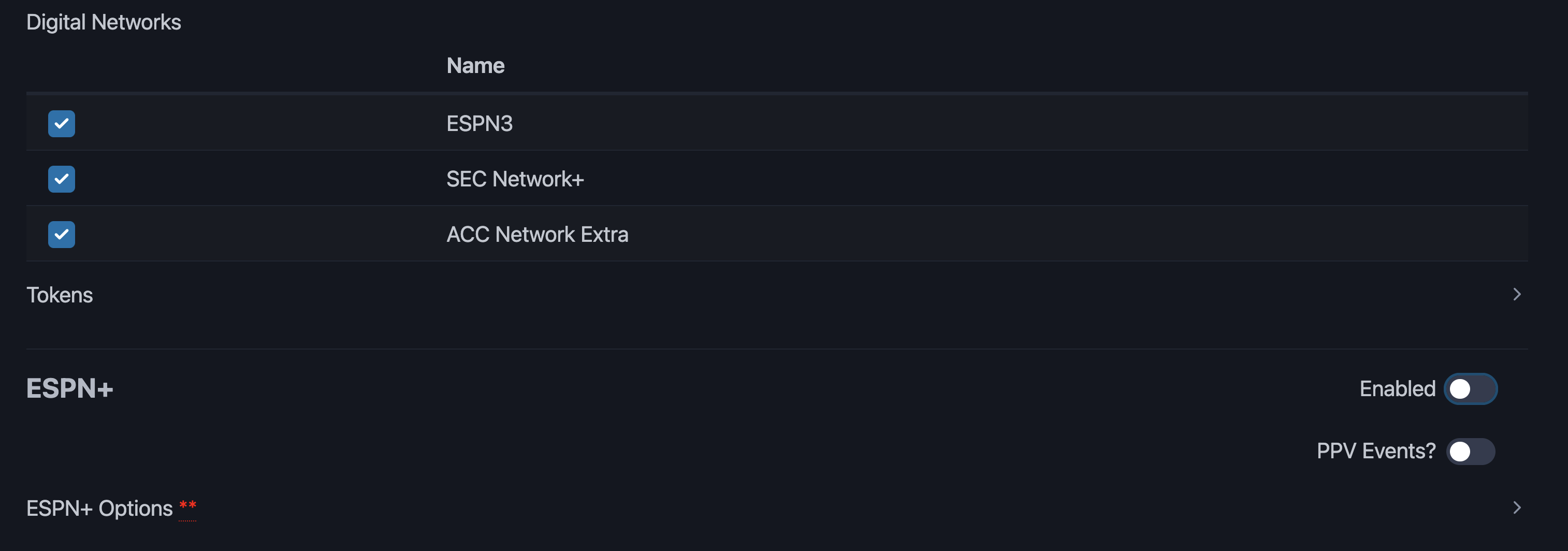Click the ESPN+ section heading
Viewport: 1568px width, 551px height.
(70, 388)
